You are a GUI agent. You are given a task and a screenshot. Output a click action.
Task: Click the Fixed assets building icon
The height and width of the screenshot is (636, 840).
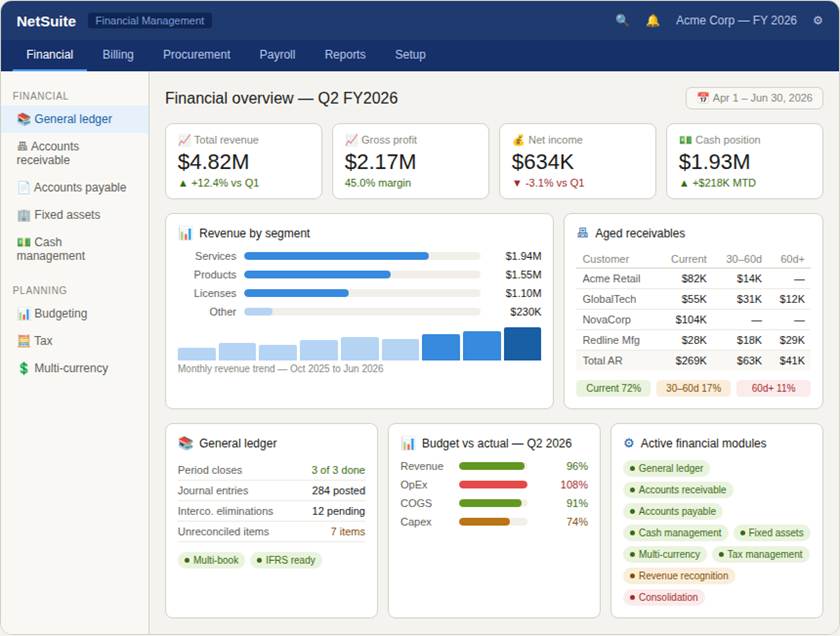tap(24, 215)
